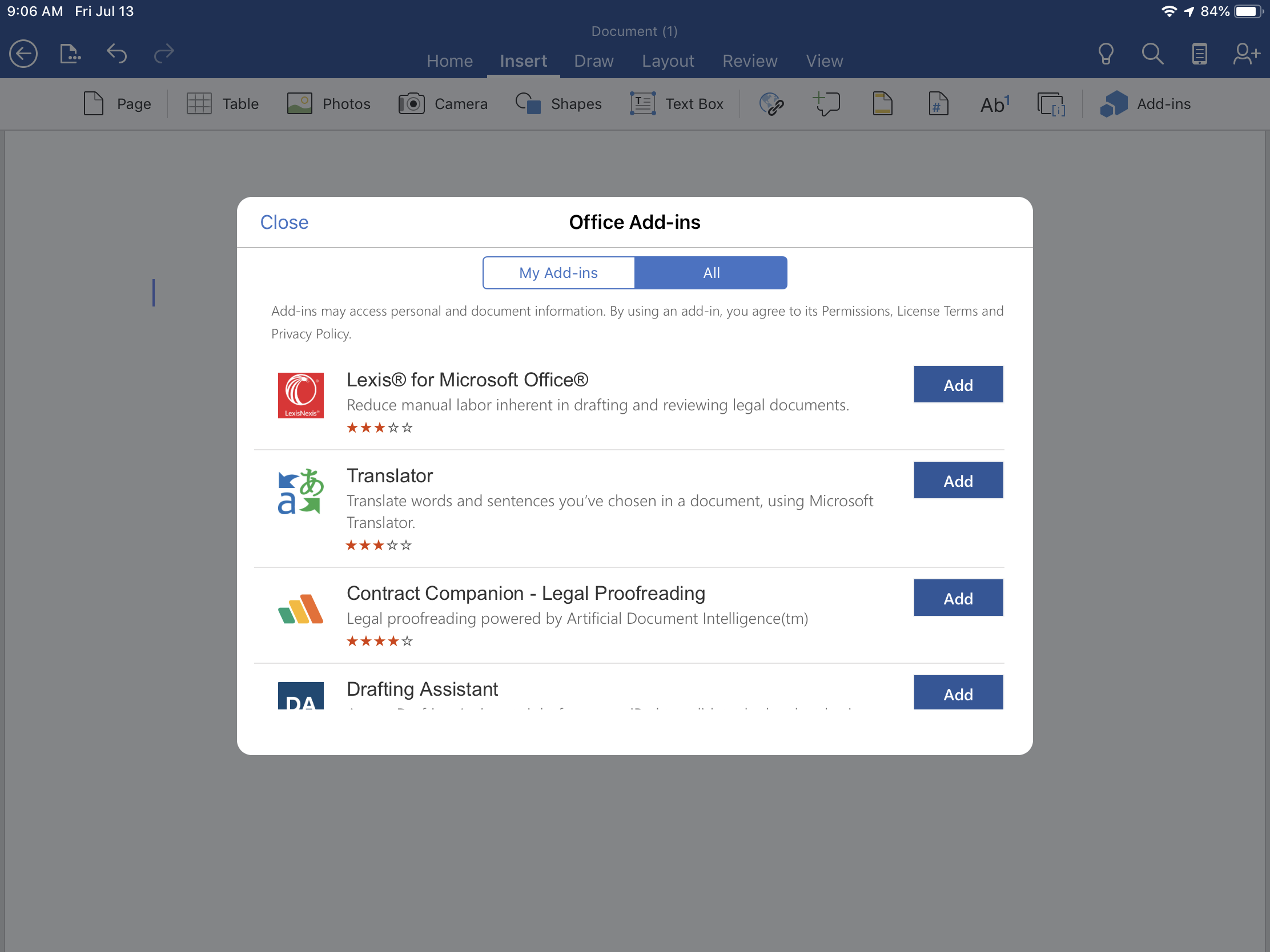
Task: Insert footnote Ab1 icon
Action: 994,104
